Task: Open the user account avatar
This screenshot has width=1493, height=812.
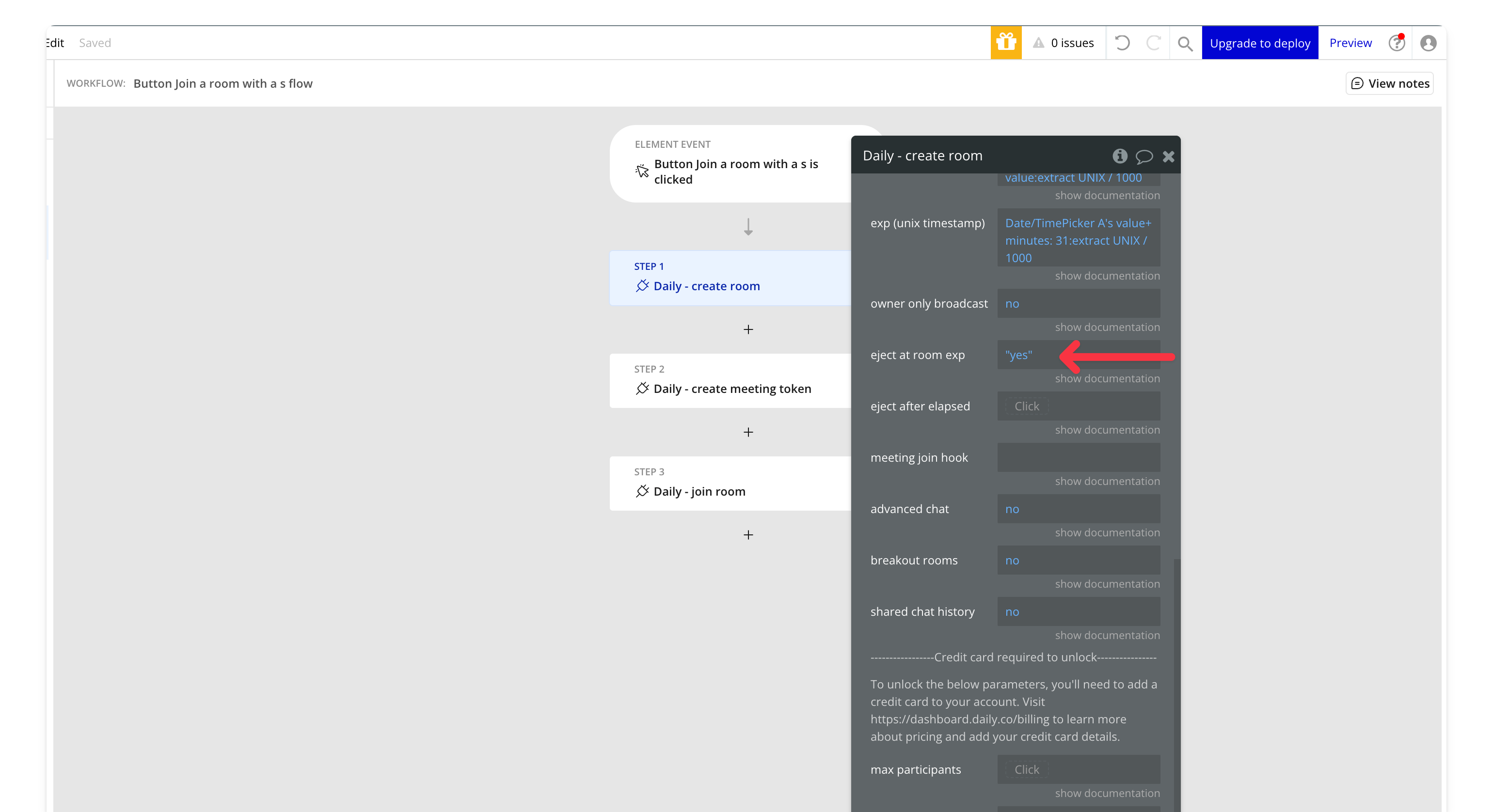Action: (1428, 43)
